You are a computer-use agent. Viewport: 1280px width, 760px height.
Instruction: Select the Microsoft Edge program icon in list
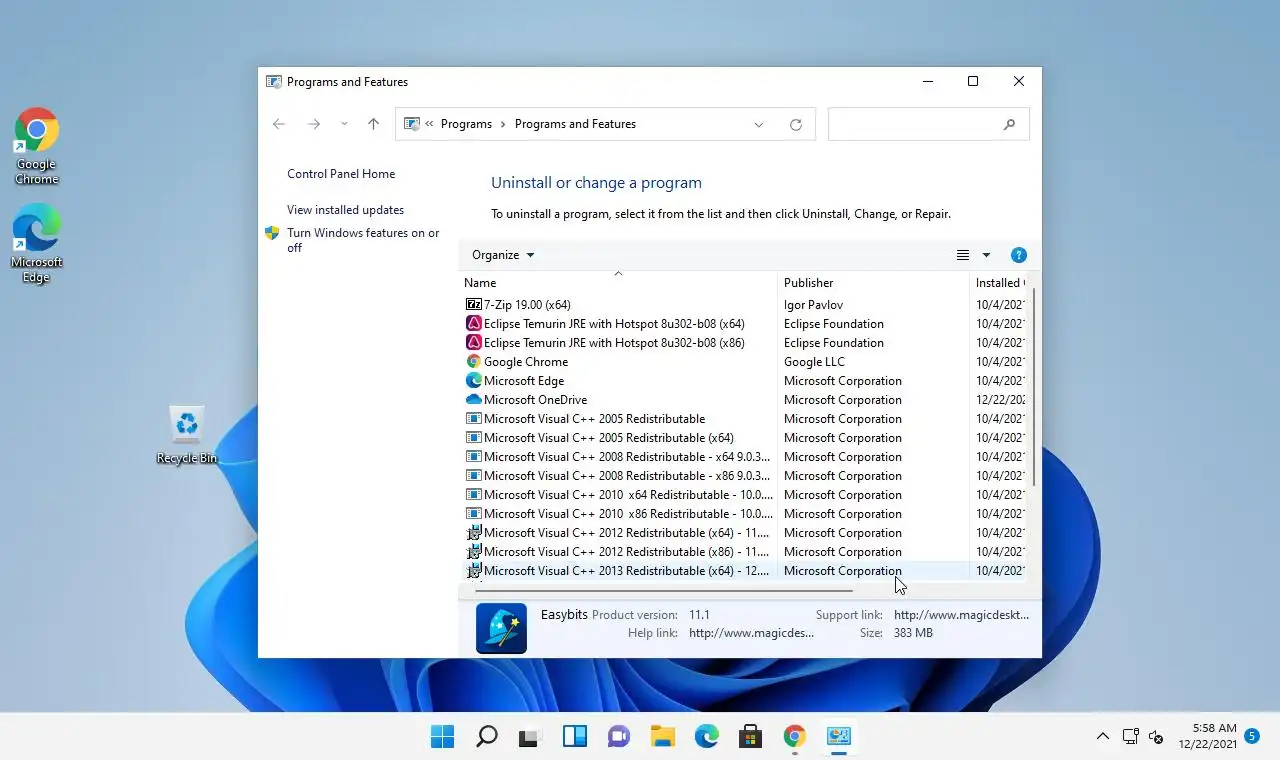(x=474, y=381)
